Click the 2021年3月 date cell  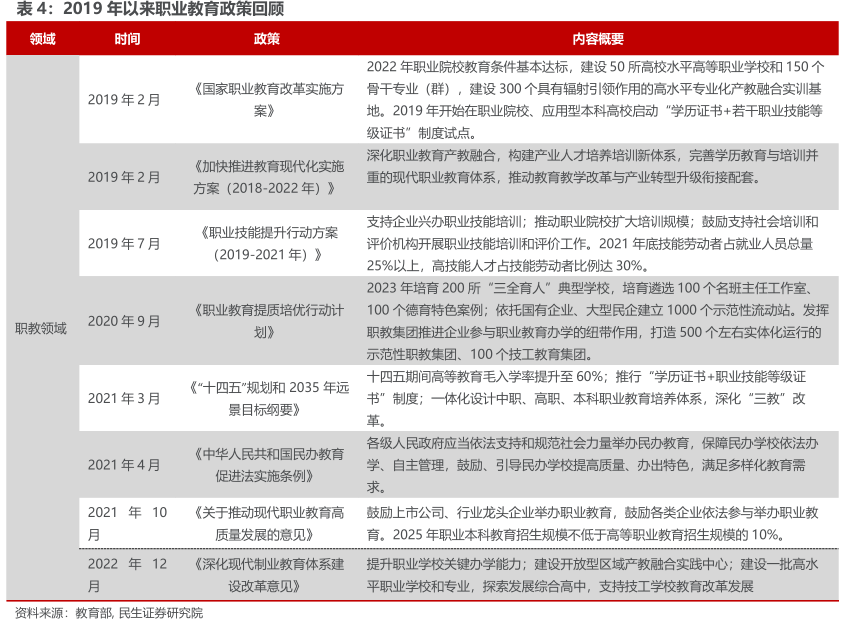(124, 398)
